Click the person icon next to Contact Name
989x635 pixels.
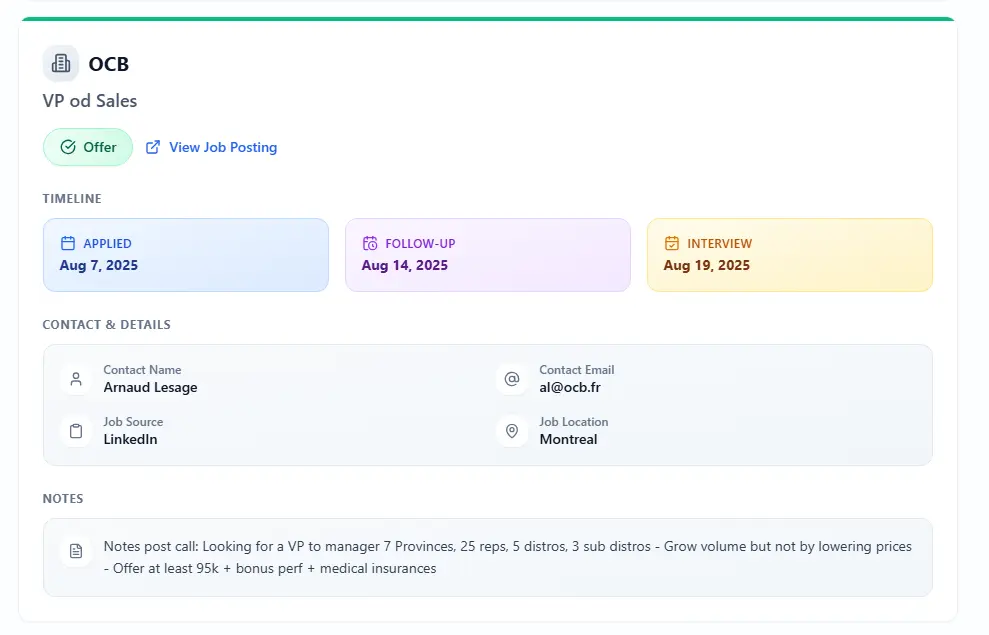76,379
